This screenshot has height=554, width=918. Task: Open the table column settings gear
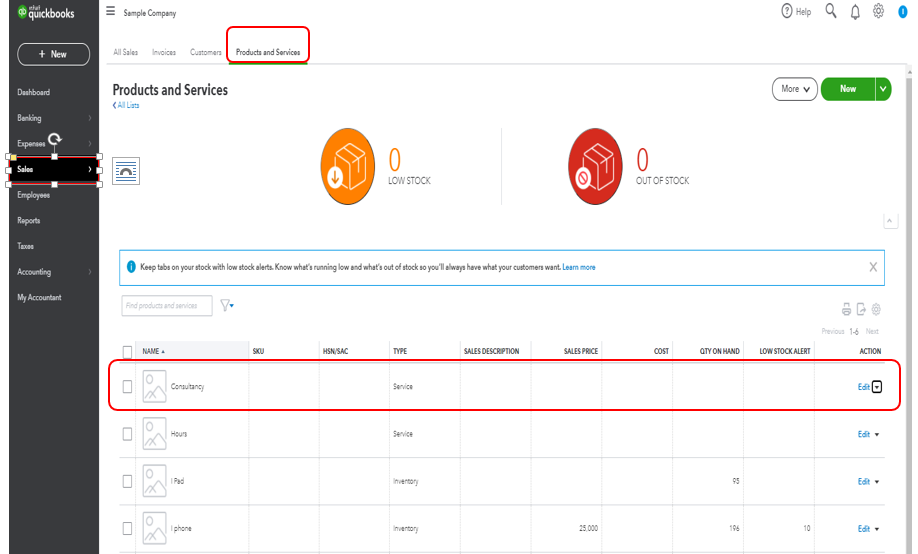pyautogui.click(x=876, y=309)
